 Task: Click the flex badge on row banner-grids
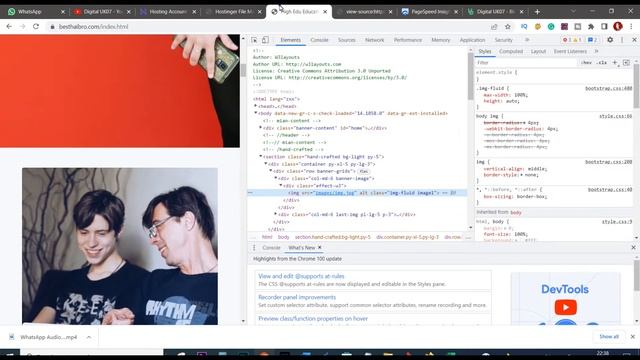[x=363, y=171]
